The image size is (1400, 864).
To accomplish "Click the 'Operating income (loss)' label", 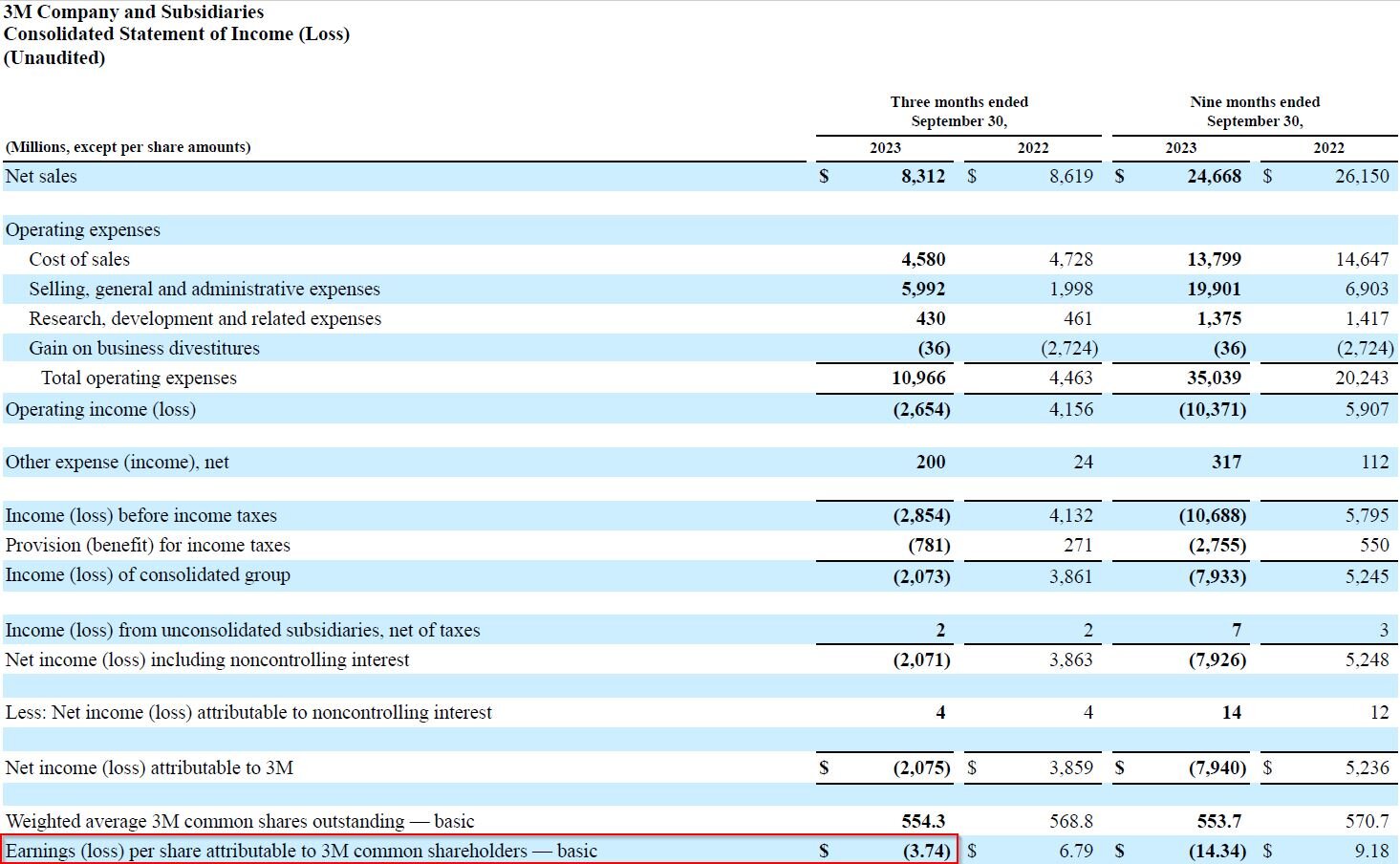I will 100,409.
